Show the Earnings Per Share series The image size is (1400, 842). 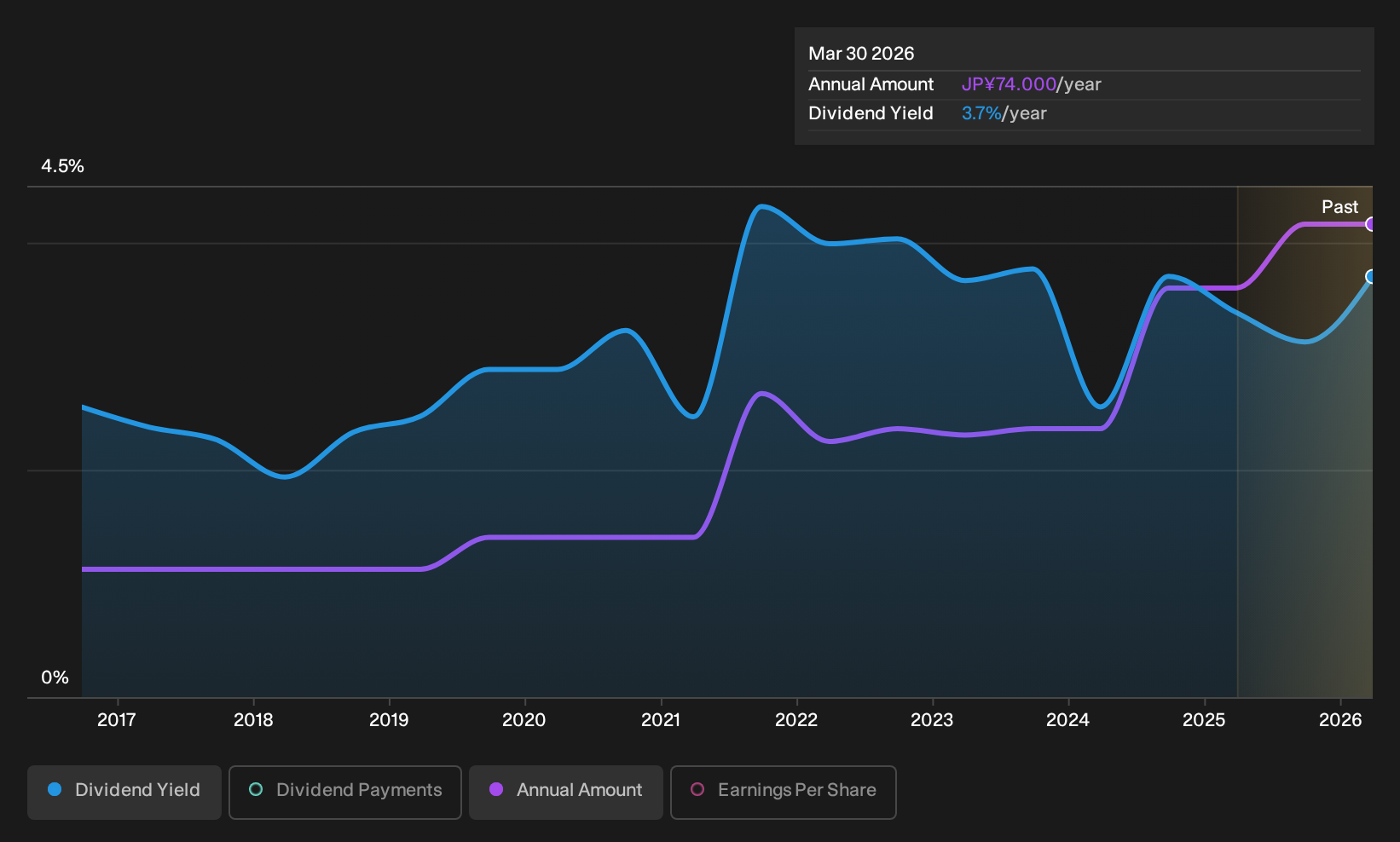[784, 792]
